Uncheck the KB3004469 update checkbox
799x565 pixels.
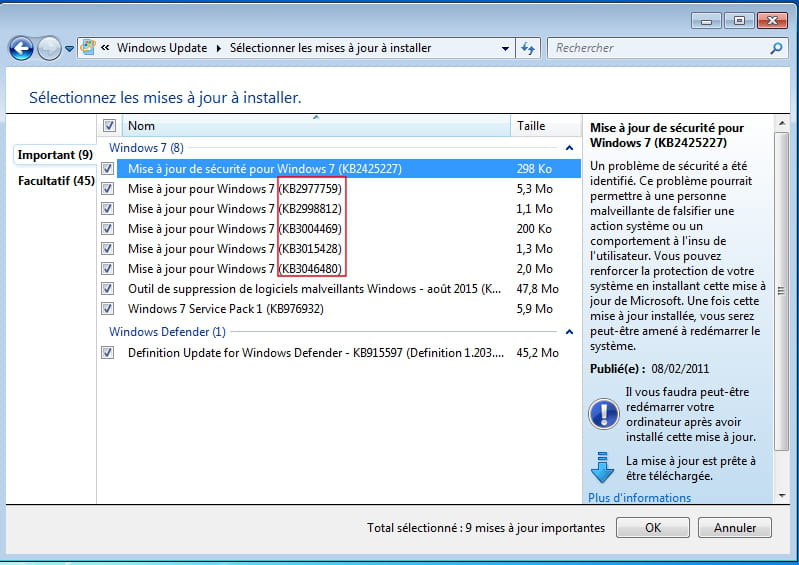click(108, 228)
